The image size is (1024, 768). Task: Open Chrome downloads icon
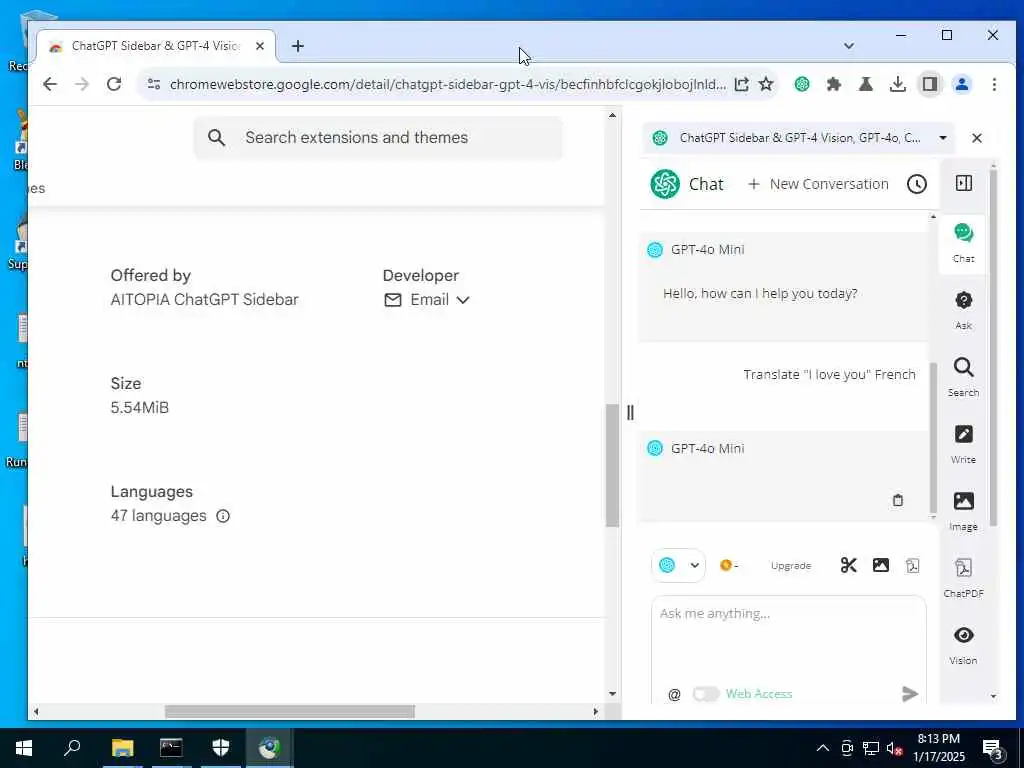tap(897, 84)
